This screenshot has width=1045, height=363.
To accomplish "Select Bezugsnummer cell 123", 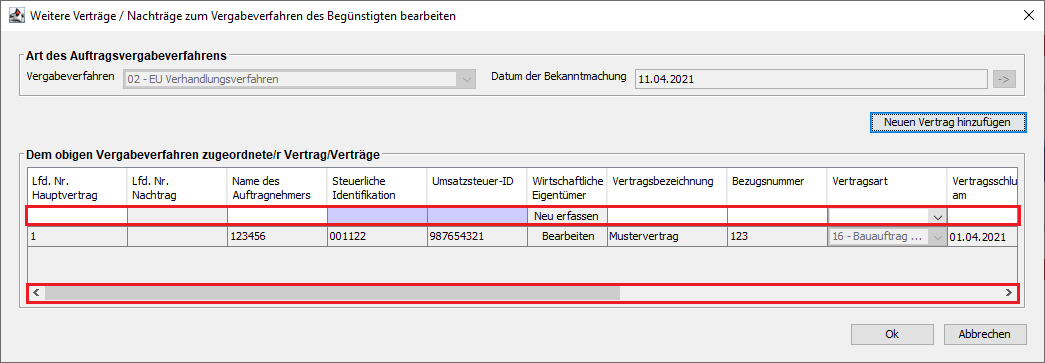I will [777, 236].
